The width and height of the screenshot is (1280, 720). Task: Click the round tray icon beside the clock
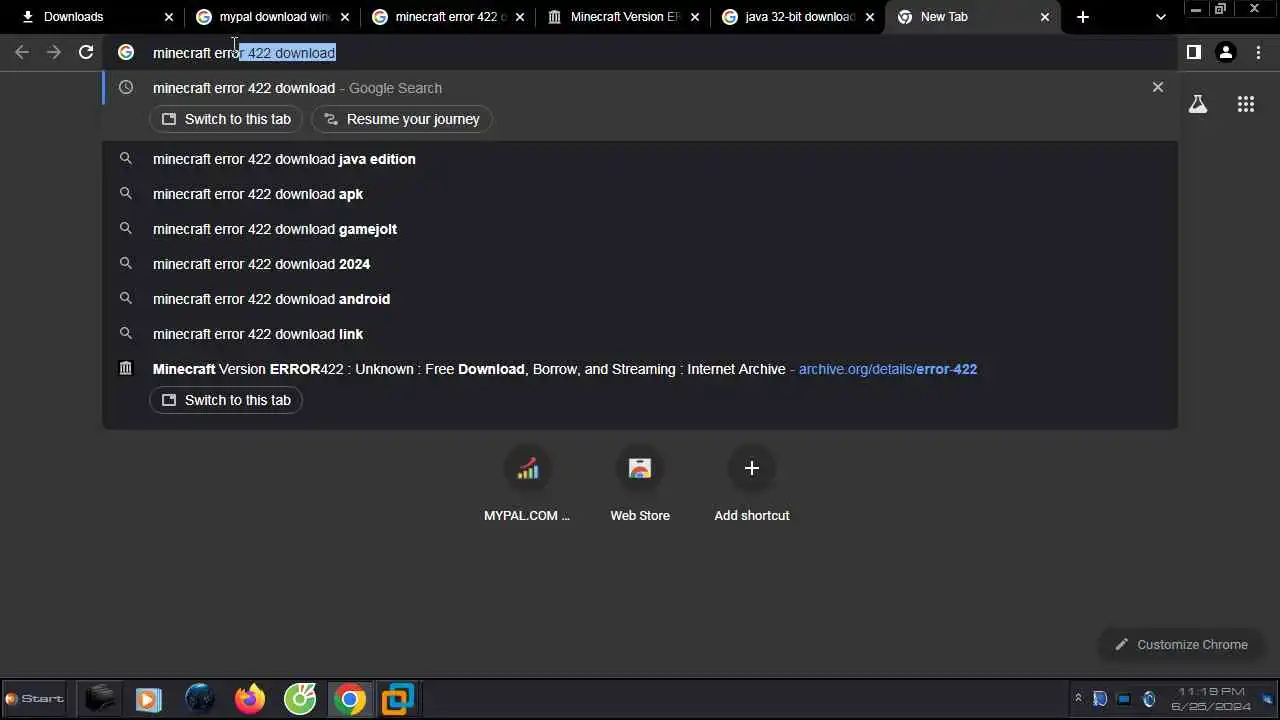(x=1149, y=699)
